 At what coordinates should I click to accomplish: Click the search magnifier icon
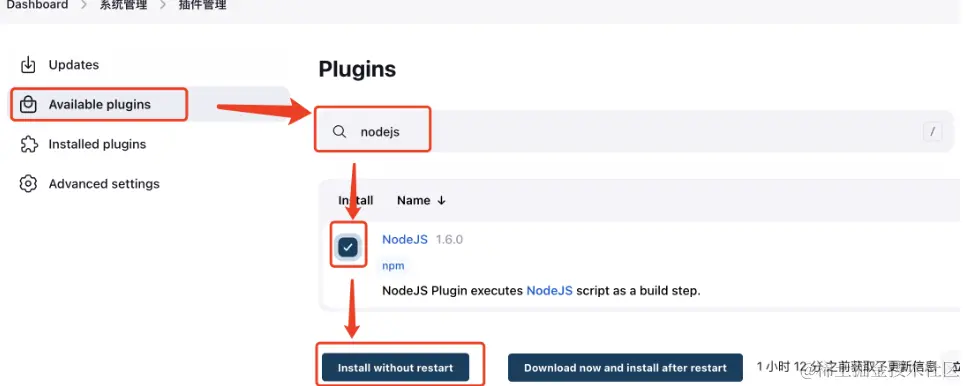coord(339,132)
